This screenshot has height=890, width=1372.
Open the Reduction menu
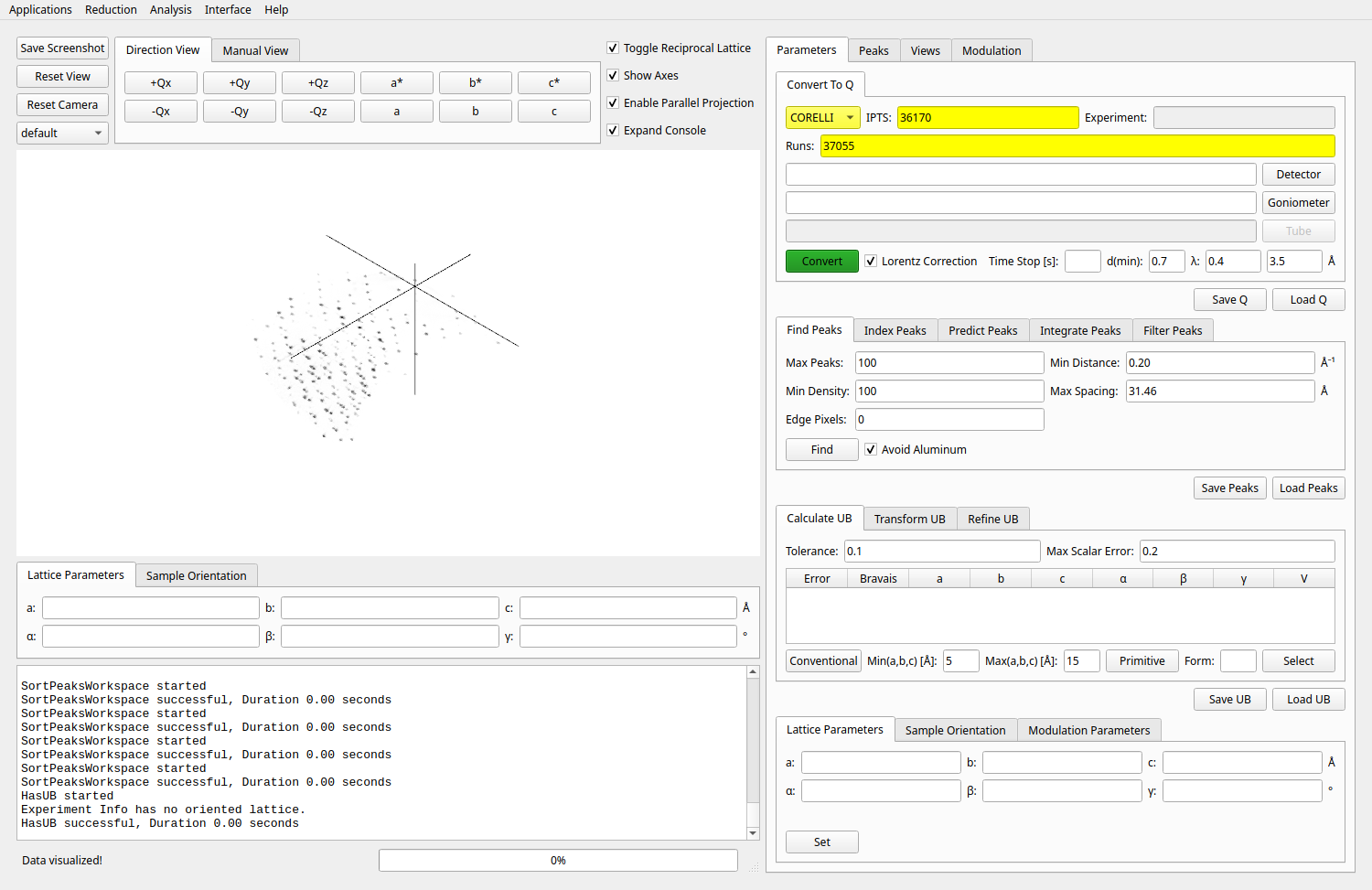coord(111,9)
